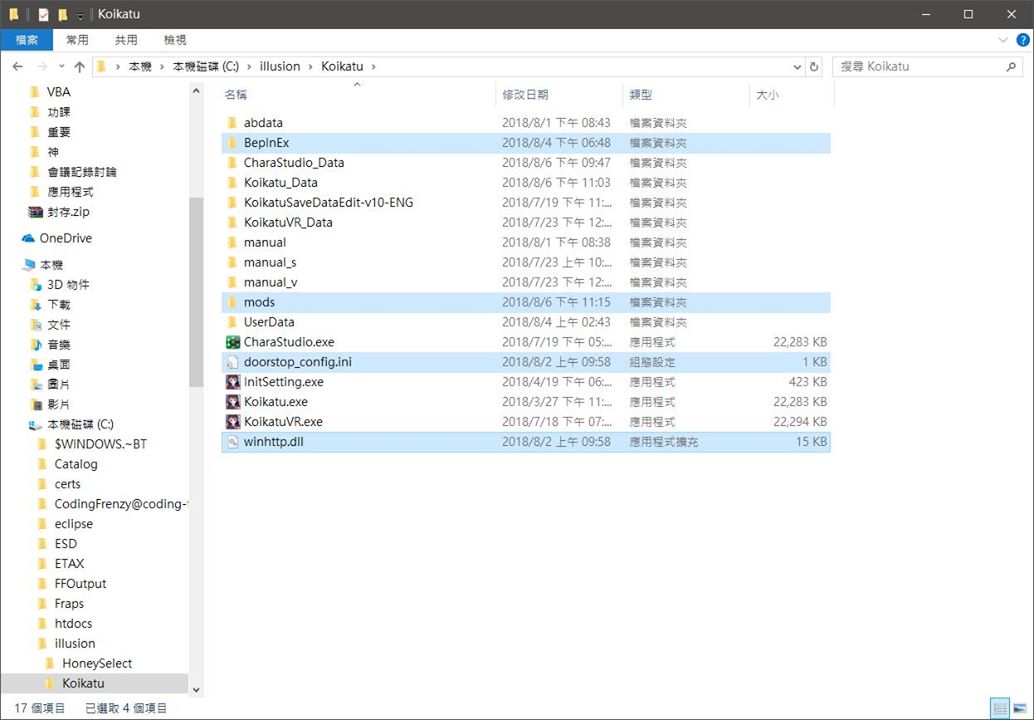Click the Up one level arrow
This screenshot has width=1034, height=720.
pyautogui.click(x=77, y=67)
